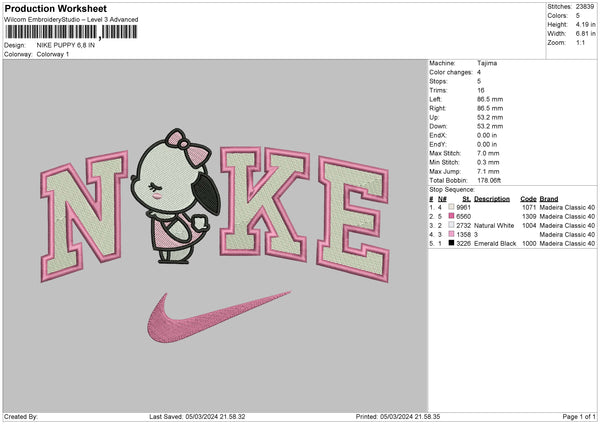This screenshot has width=600, height=424.
Task: Click the 'Description' column header
Action: point(492,199)
